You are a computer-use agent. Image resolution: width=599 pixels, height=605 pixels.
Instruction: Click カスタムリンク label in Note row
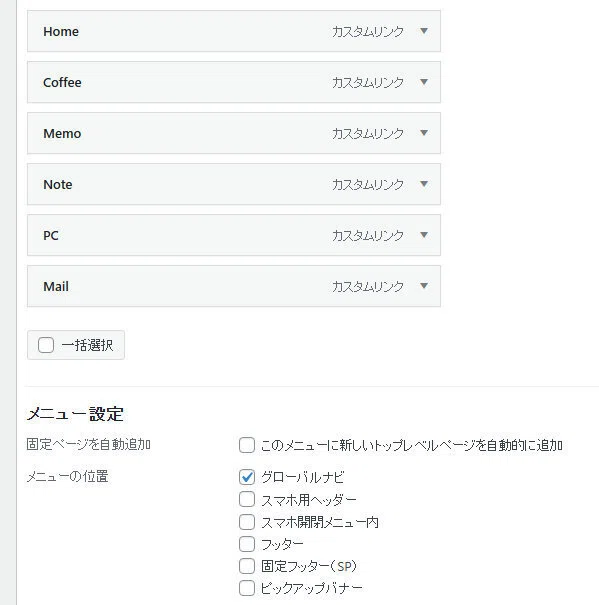point(368,184)
